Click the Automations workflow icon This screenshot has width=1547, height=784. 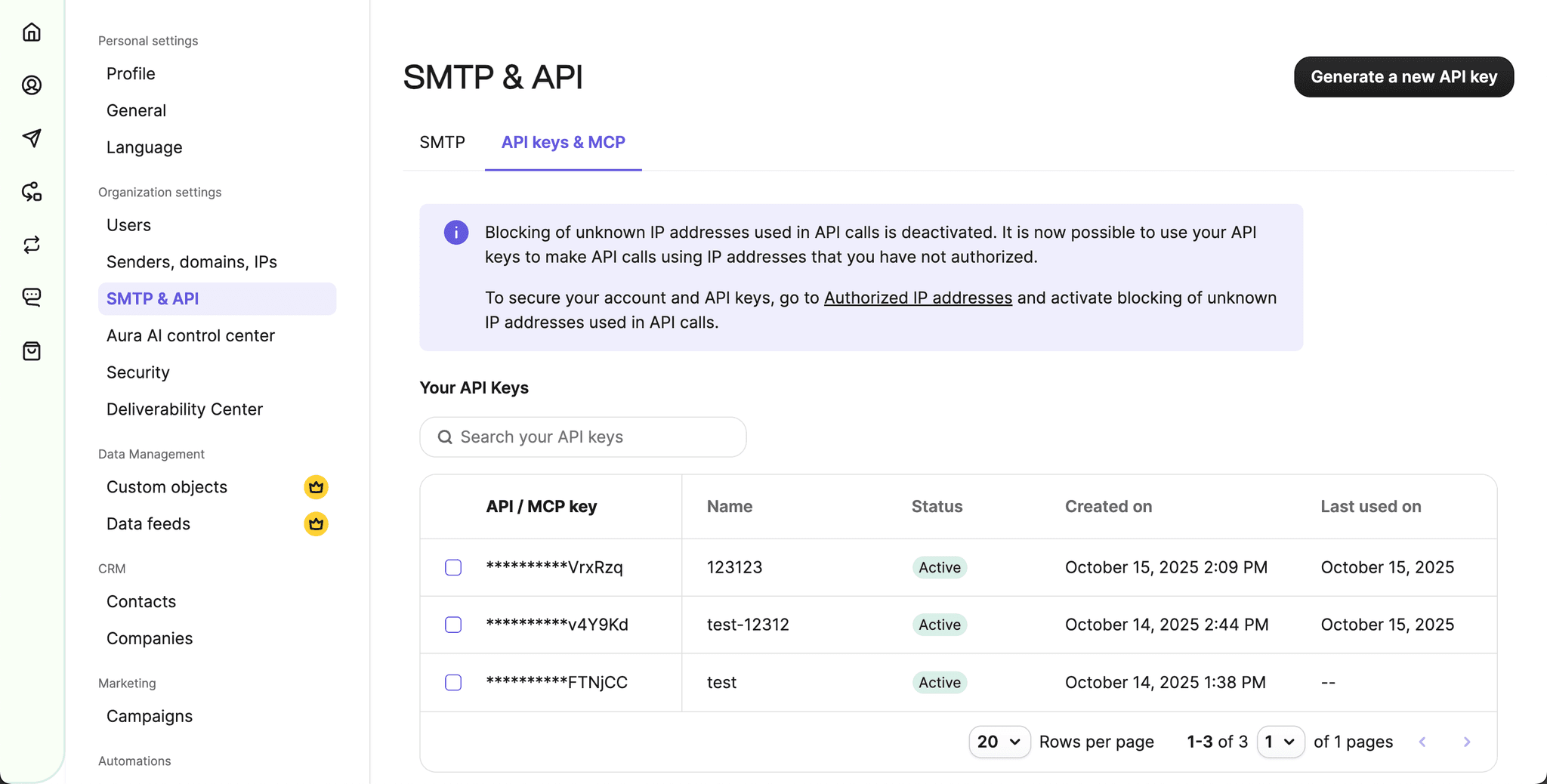[x=32, y=192]
